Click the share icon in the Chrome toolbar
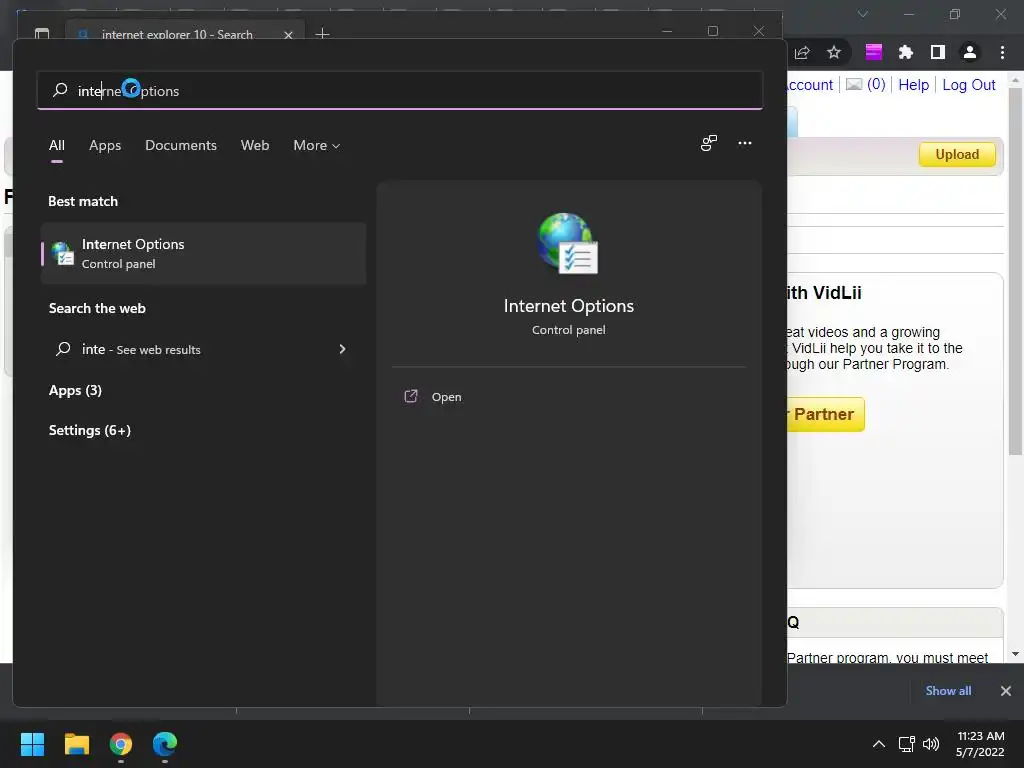1024x768 pixels. coord(802,52)
